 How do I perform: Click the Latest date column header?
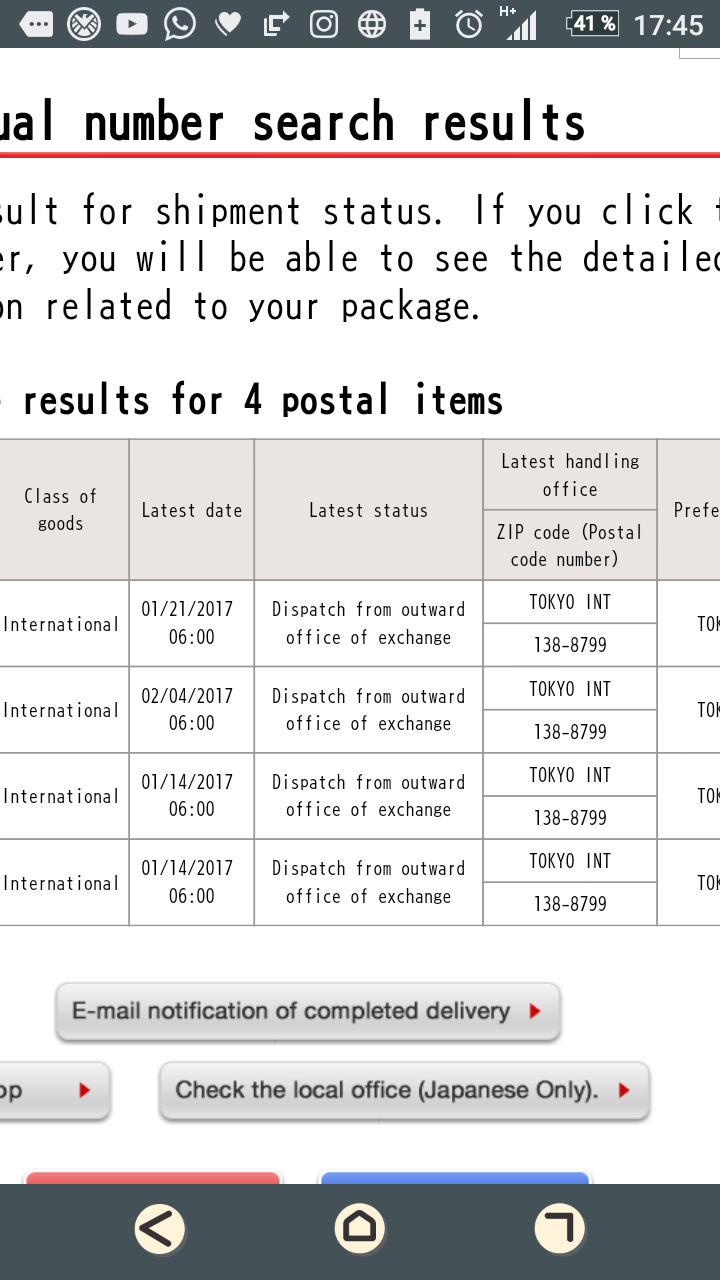click(x=192, y=510)
